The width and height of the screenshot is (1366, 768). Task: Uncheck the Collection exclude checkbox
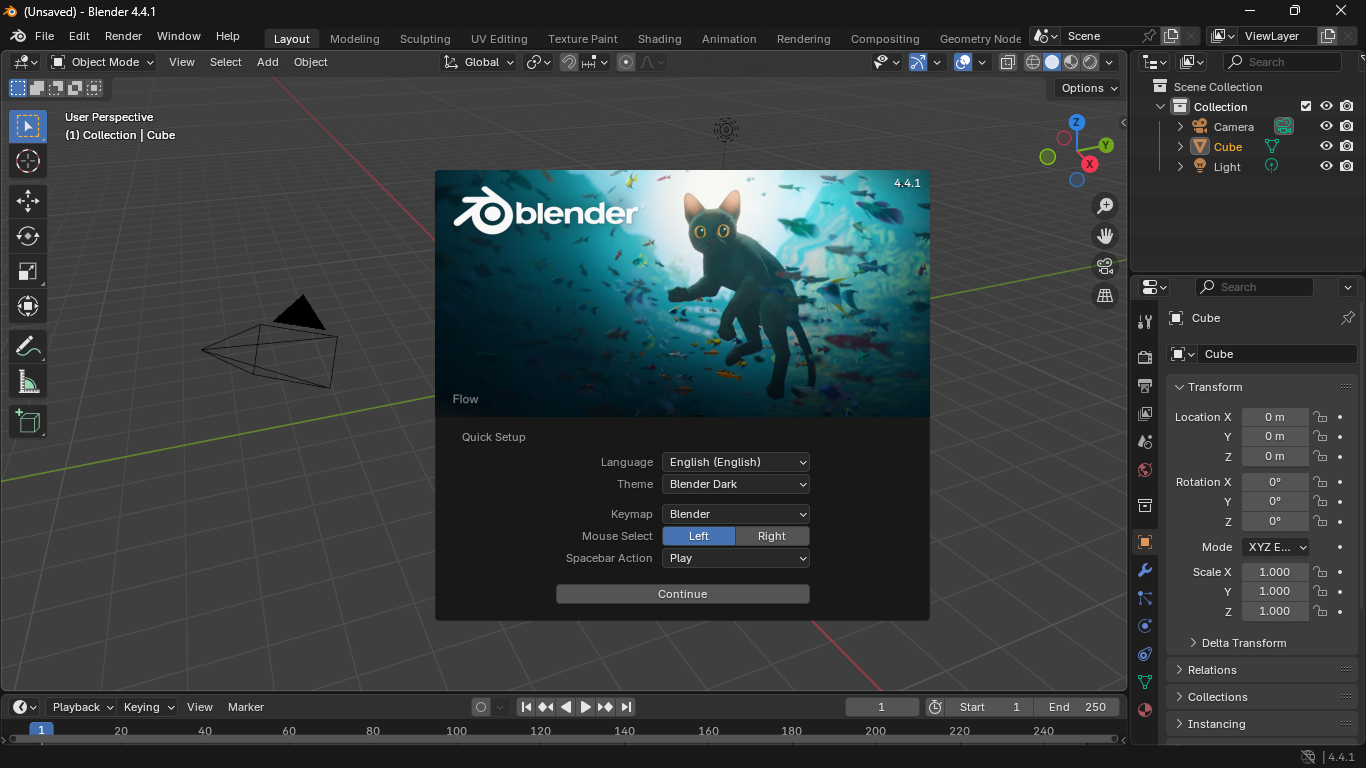[1305, 106]
